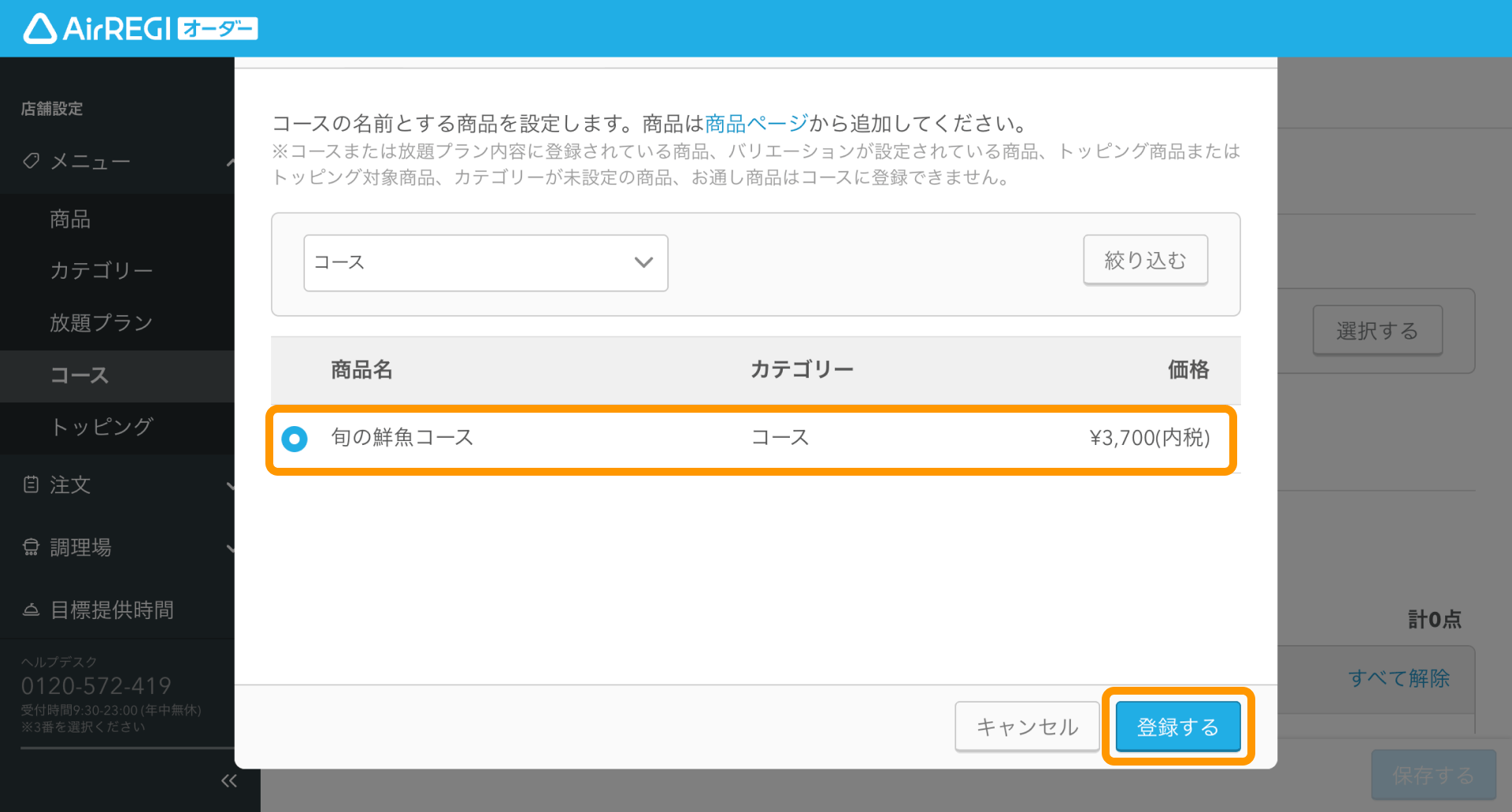
Task: Open コース in the sidebar menu
Action: [80, 376]
